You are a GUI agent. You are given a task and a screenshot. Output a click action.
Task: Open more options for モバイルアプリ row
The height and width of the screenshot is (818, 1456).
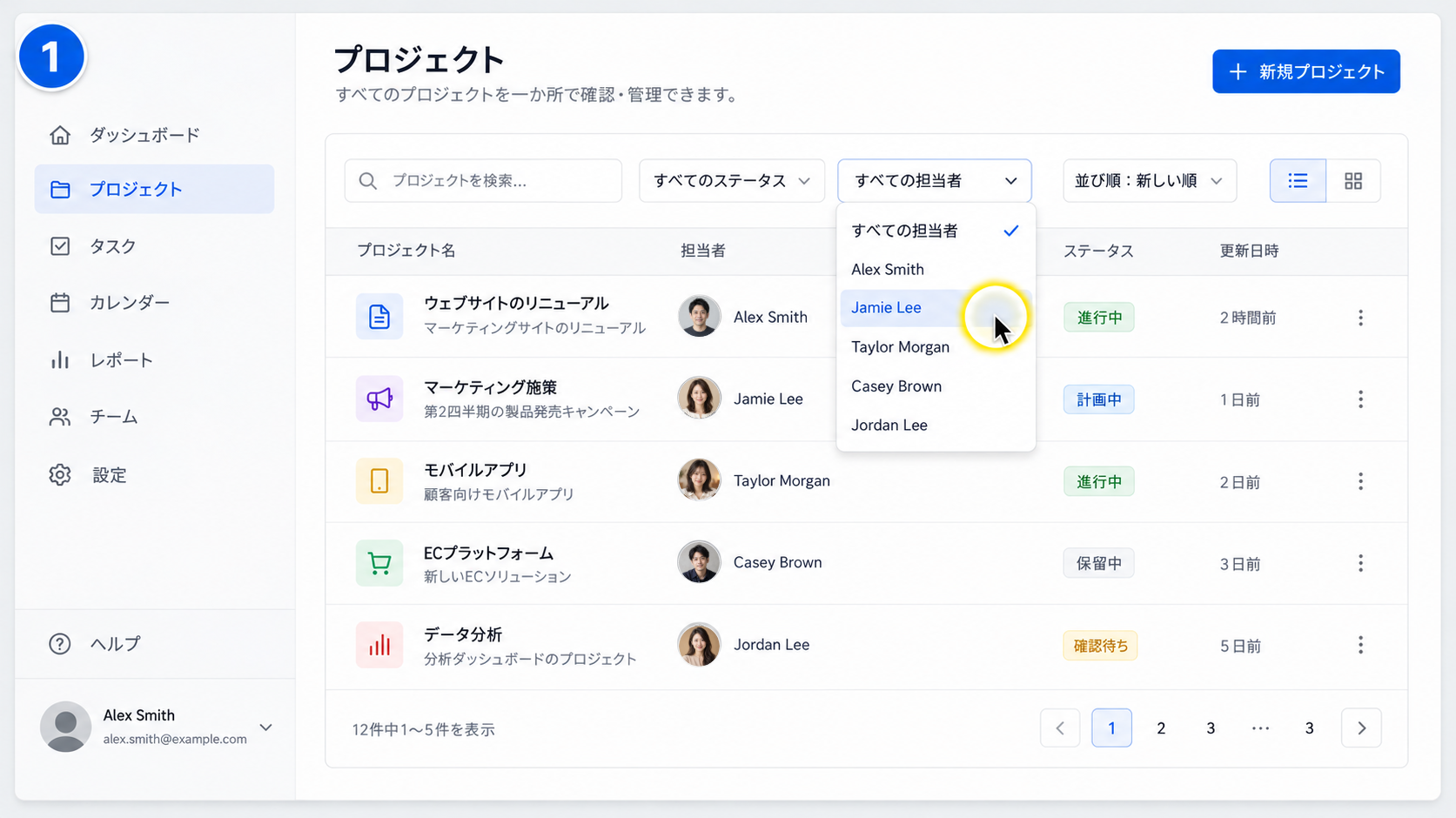(1360, 481)
